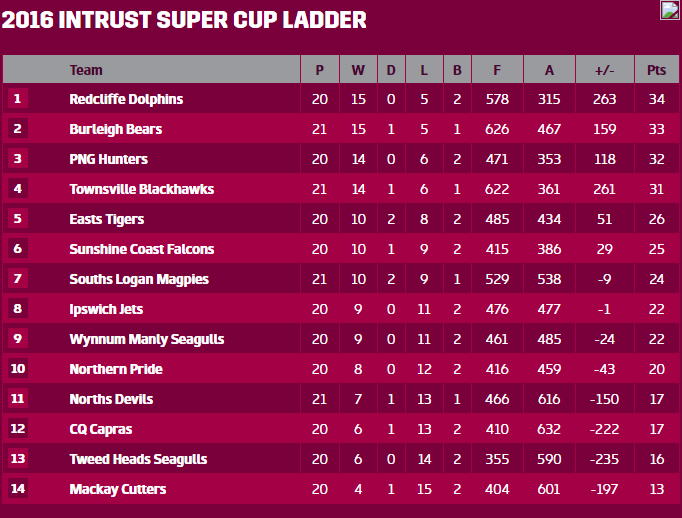The height and width of the screenshot is (518, 682).
Task: Open the Sunshine Coast Falcons entry
Action: click(x=141, y=249)
